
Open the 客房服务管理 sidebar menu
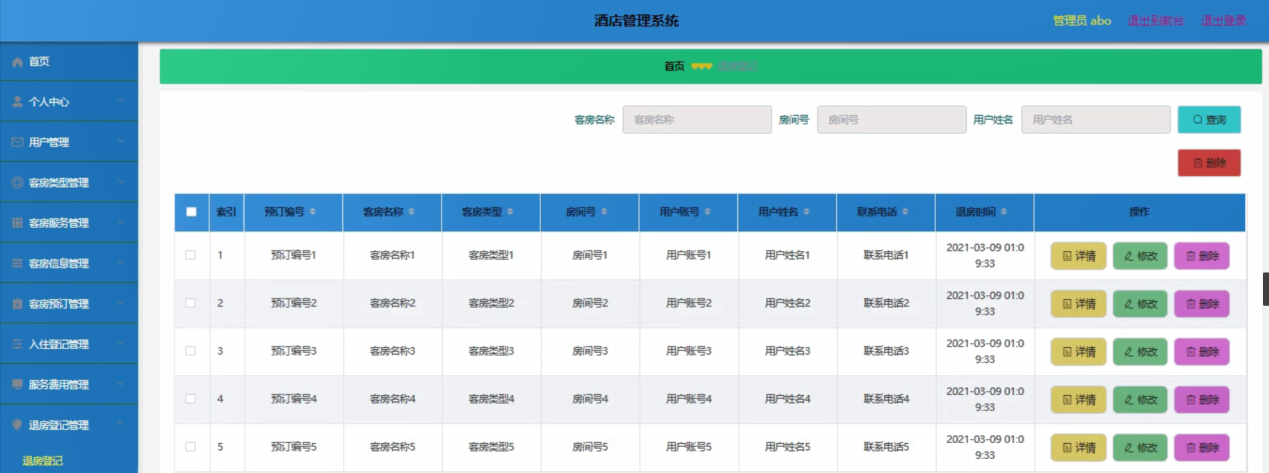[69, 223]
